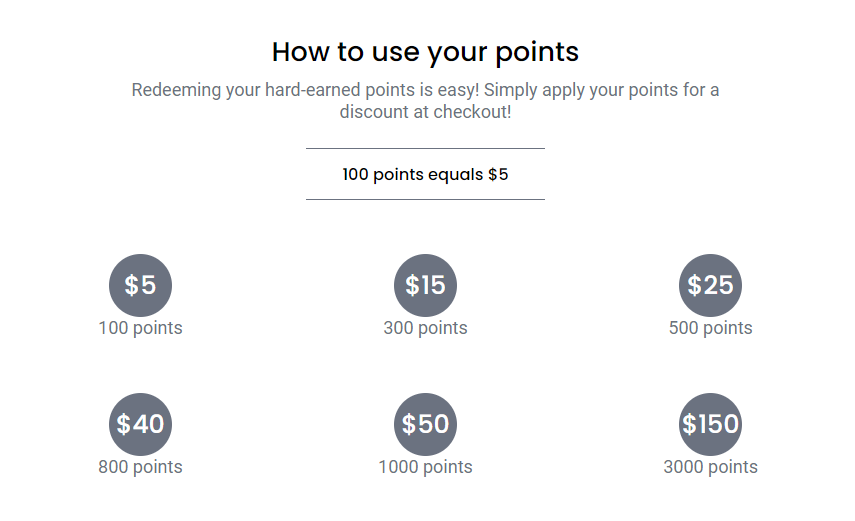Select the $50 reward circle

click(x=425, y=424)
